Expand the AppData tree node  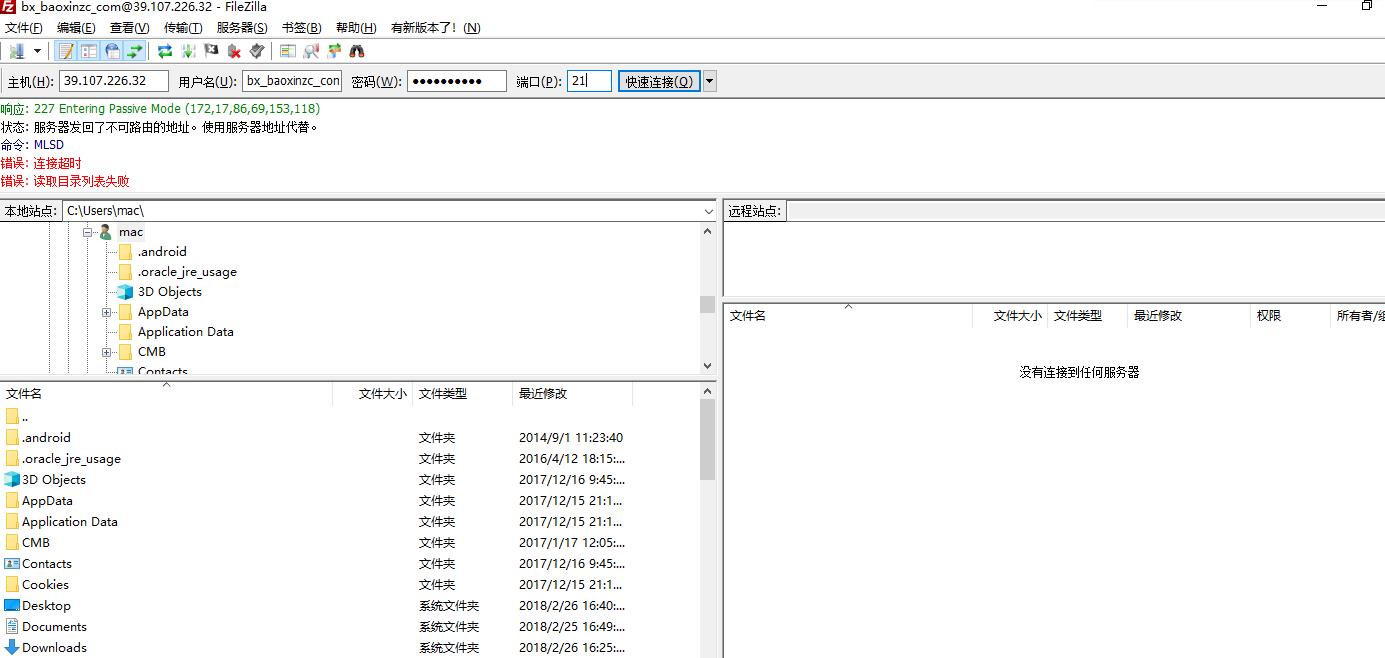106,312
